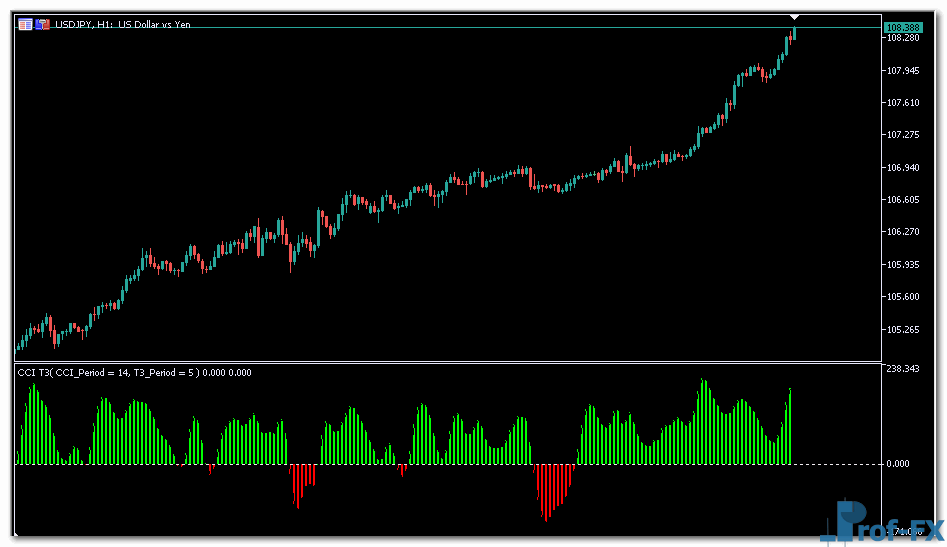Click the Depth of Market icon
The image size is (947, 547).
[43, 24]
